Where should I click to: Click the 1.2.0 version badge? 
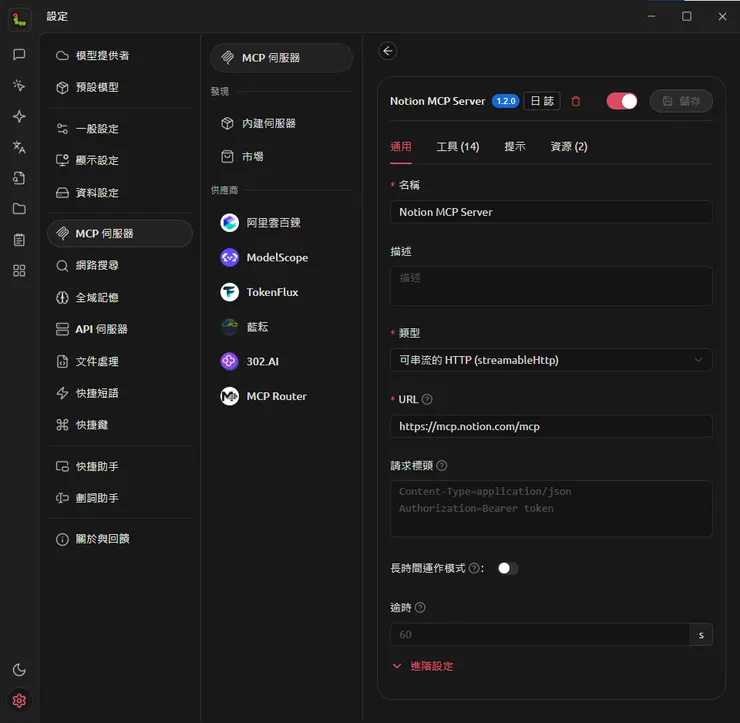pos(505,101)
